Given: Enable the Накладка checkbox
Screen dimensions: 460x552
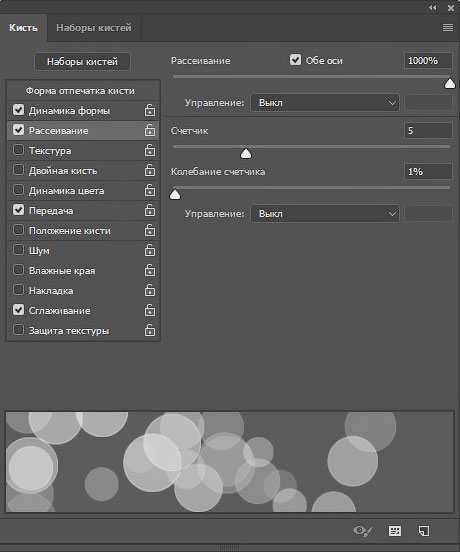Looking at the screenshot, I should (18, 290).
